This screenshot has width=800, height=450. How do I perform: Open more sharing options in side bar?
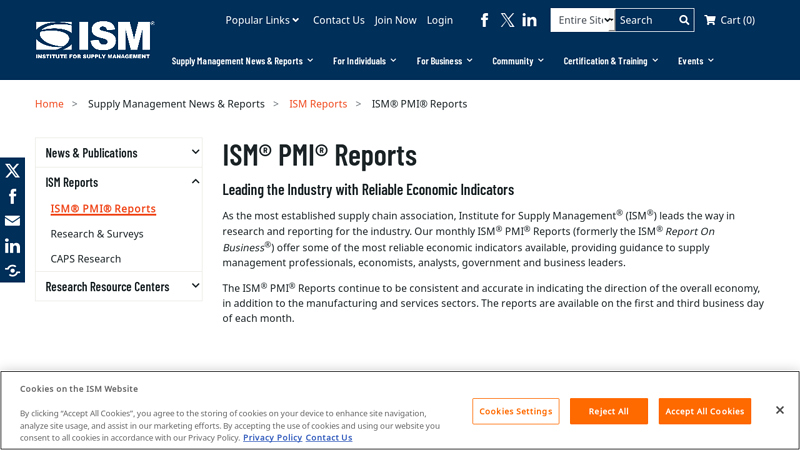pos(12,270)
